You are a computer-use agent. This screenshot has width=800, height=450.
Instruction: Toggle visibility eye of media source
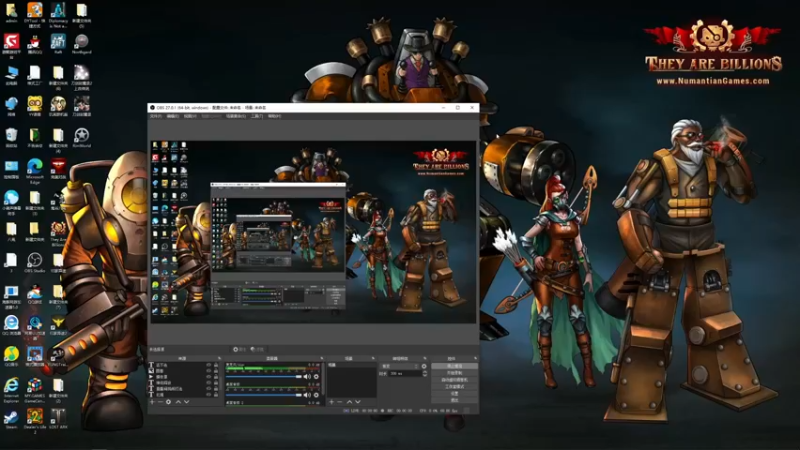point(209,377)
